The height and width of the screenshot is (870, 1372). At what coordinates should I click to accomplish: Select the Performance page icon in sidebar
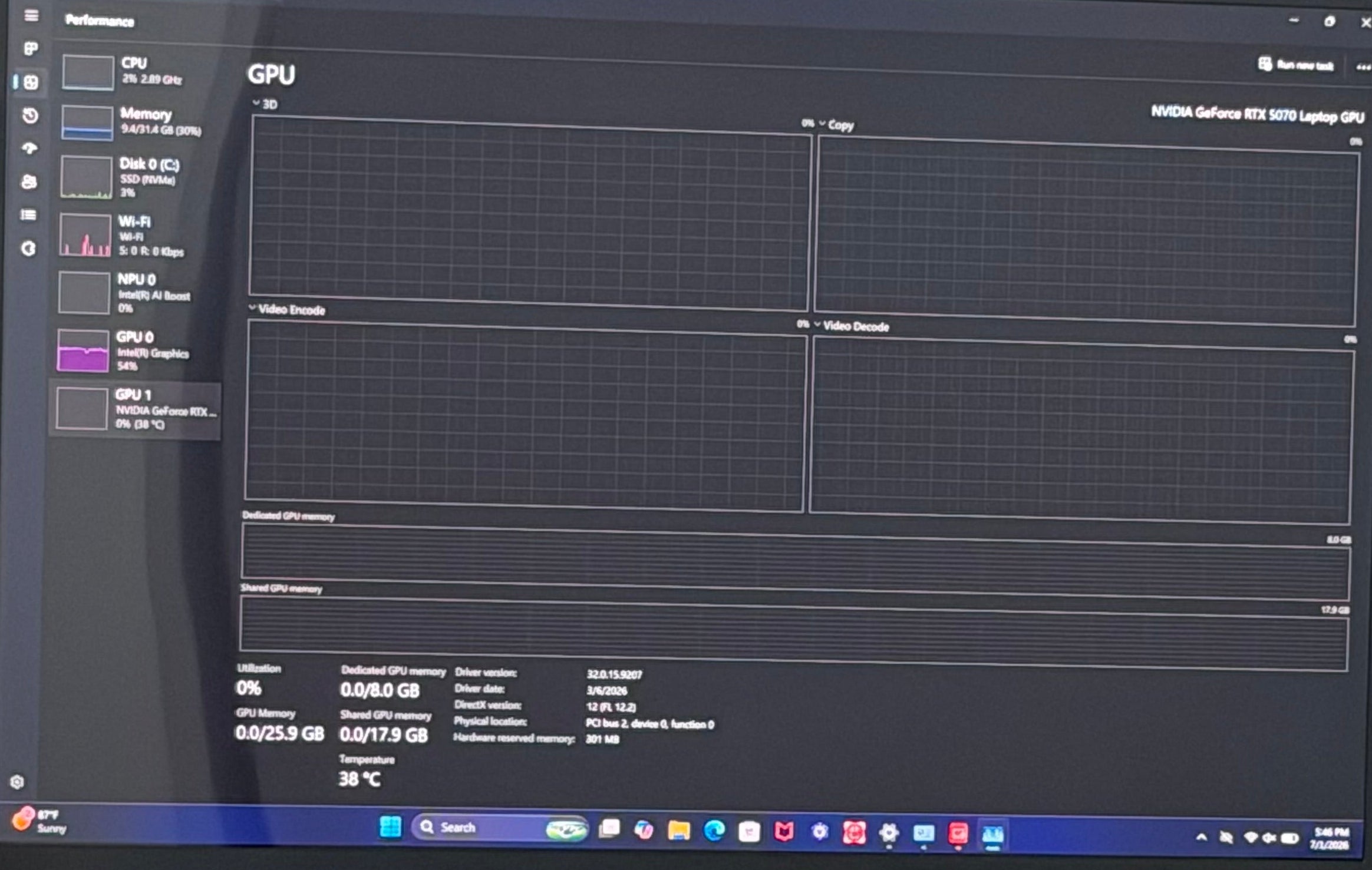pos(31,82)
